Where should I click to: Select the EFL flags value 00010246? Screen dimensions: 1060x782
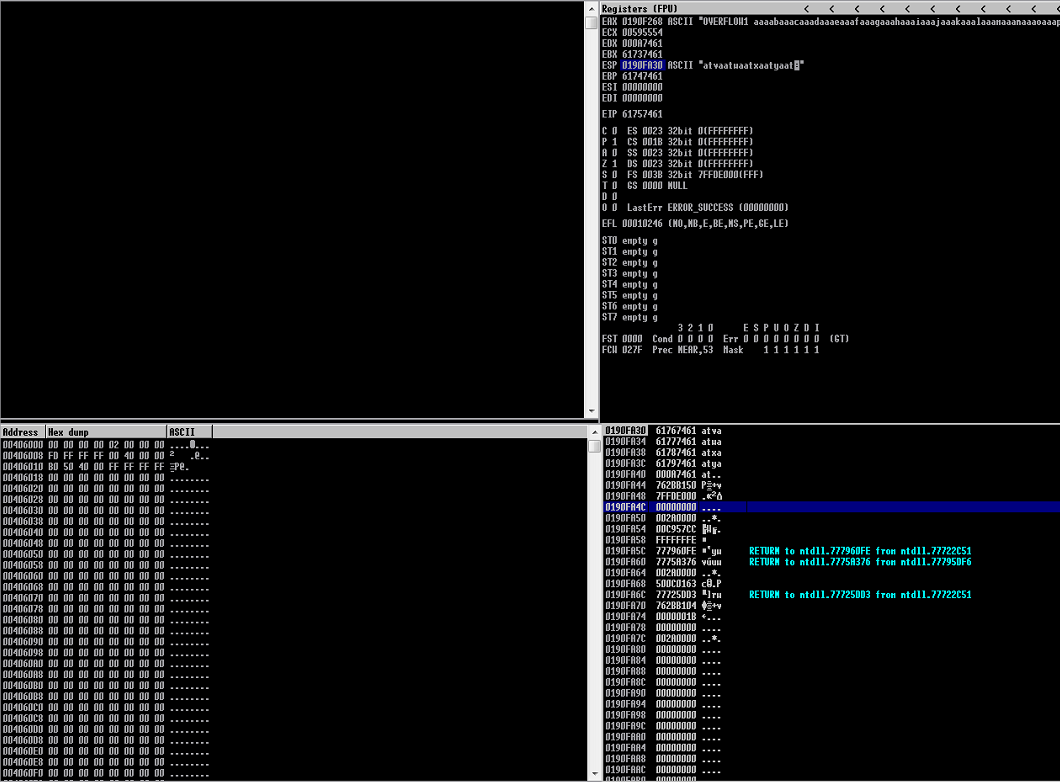[x=642, y=223]
